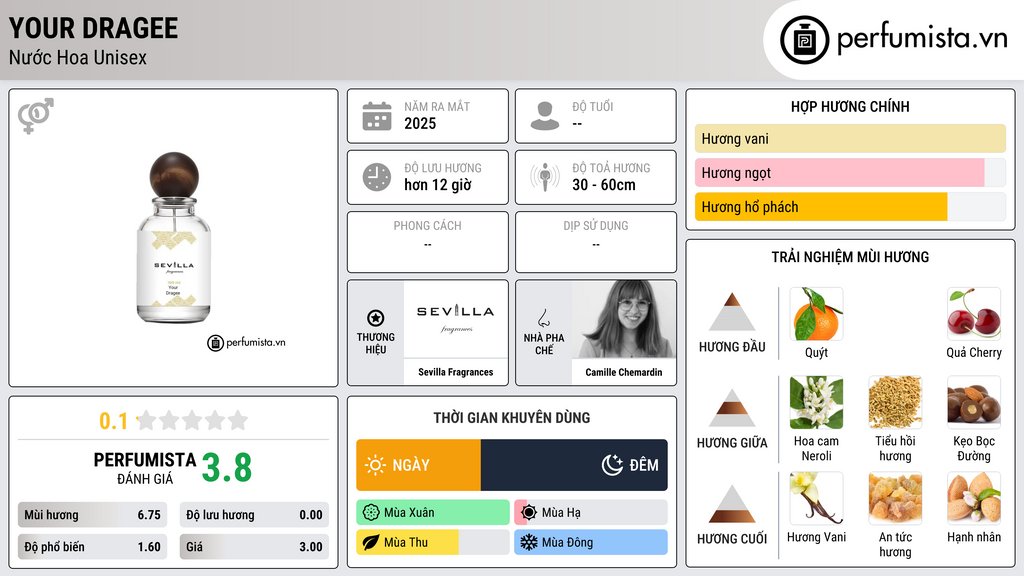
Task: Click the Hương hổ phách accord bar
Action: (x=850, y=207)
